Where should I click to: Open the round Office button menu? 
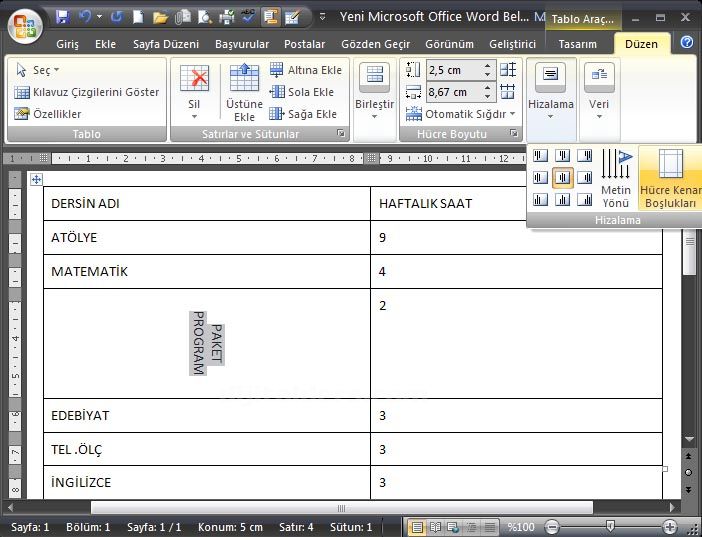[25, 26]
